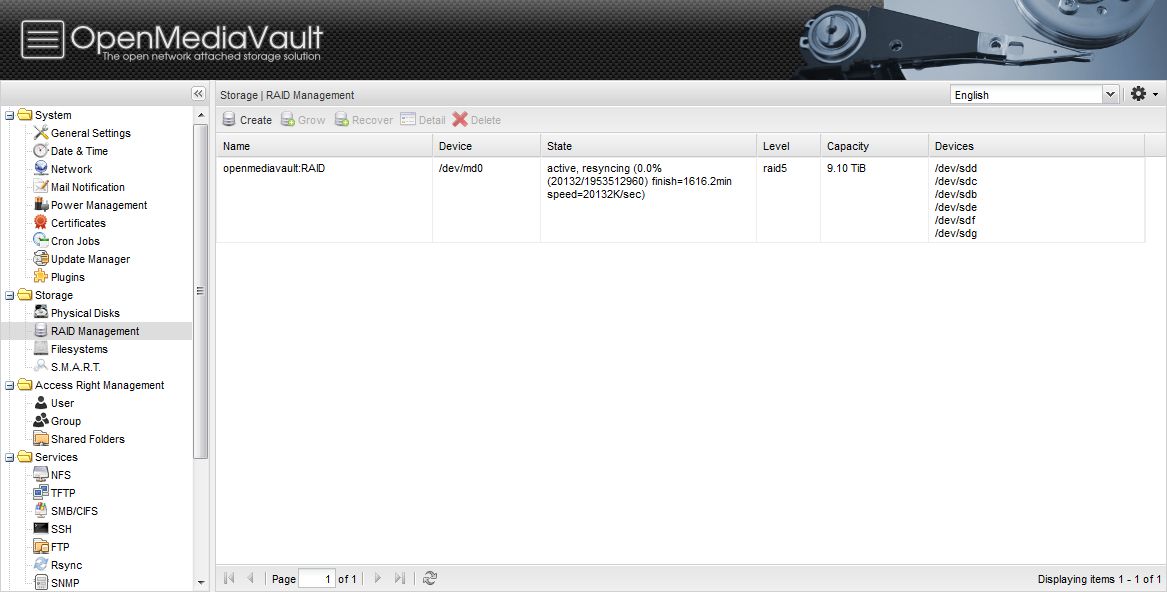Sort by Name column header

coord(324,146)
